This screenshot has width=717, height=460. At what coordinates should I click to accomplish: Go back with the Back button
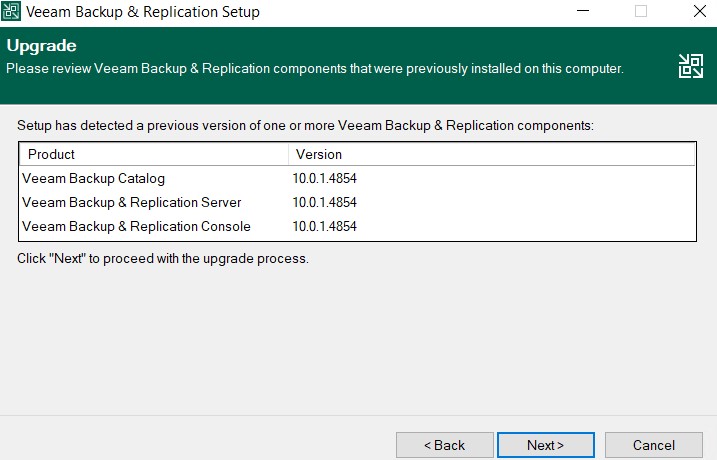click(444, 445)
